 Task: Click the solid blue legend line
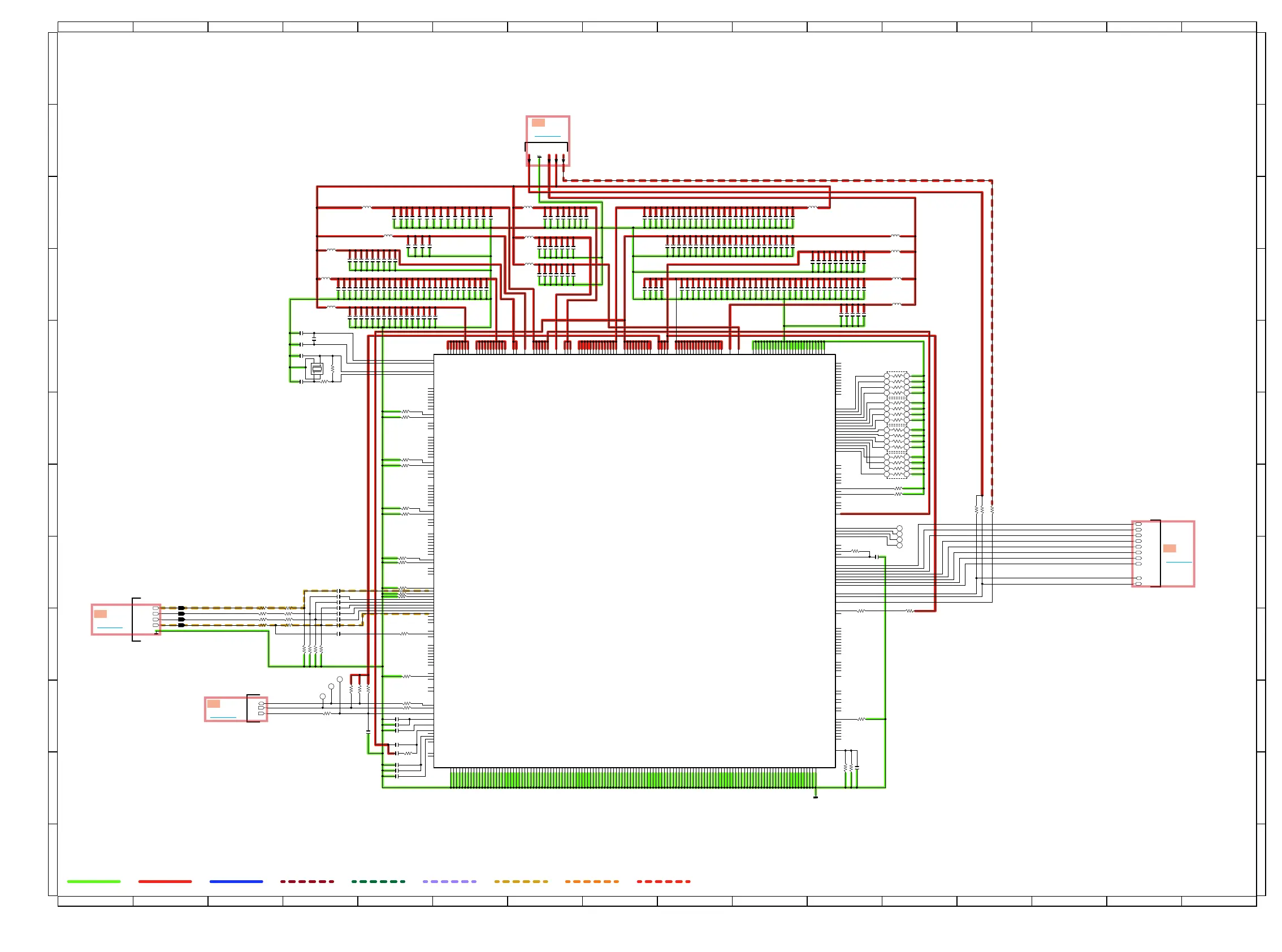236,882
